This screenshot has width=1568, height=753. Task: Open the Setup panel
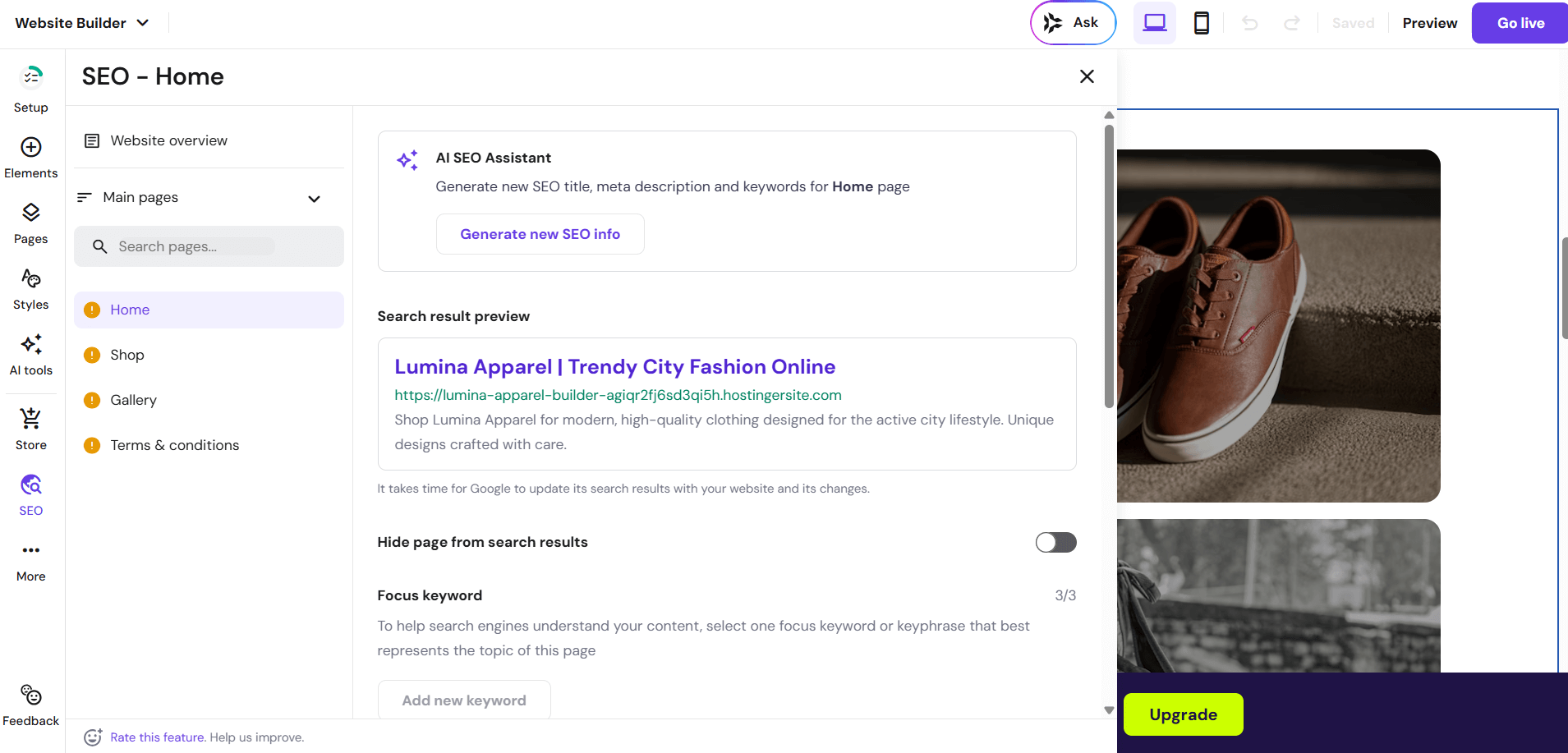[x=30, y=85]
